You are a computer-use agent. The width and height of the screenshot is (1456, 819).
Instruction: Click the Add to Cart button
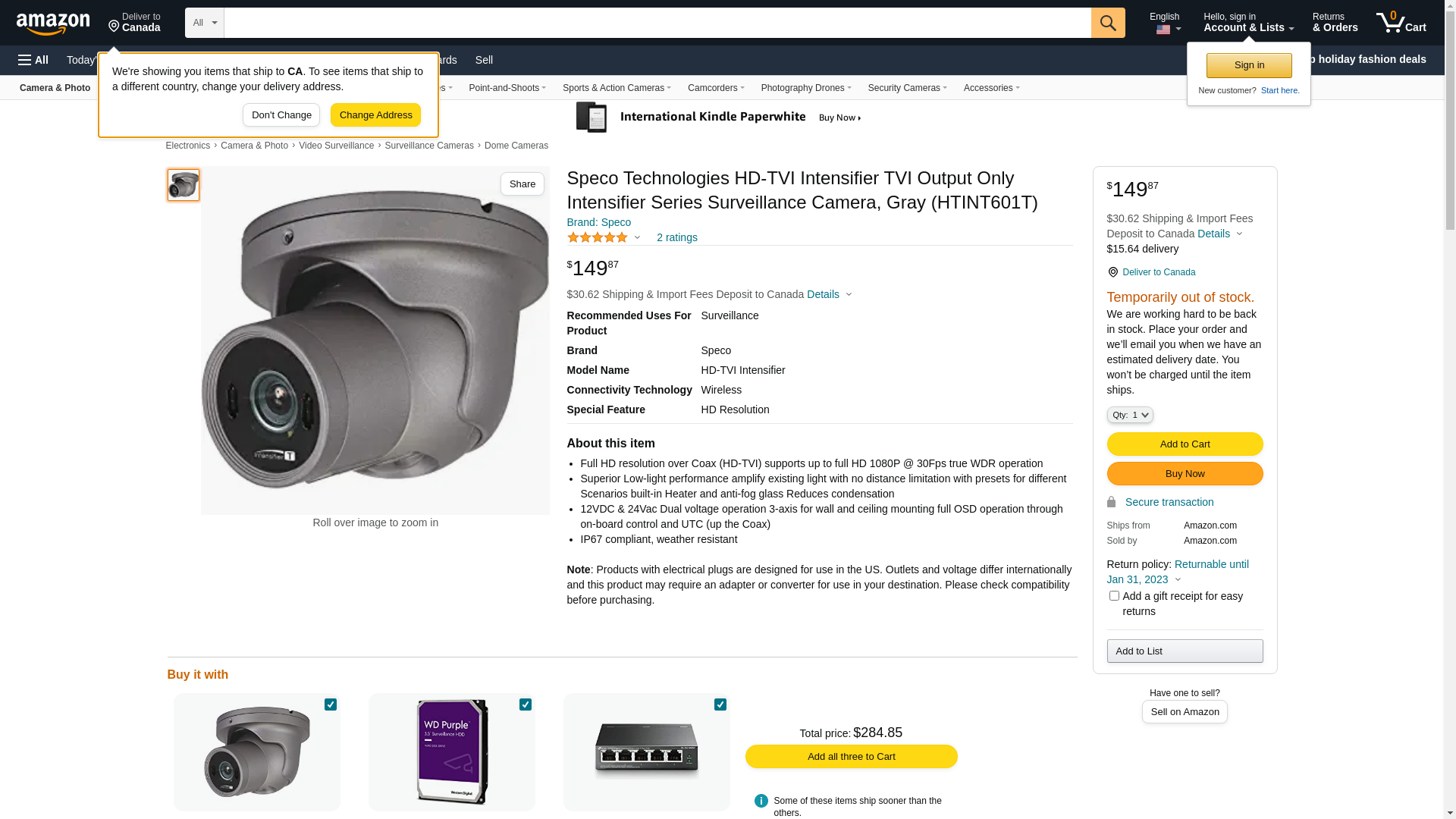coord(1185,444)
